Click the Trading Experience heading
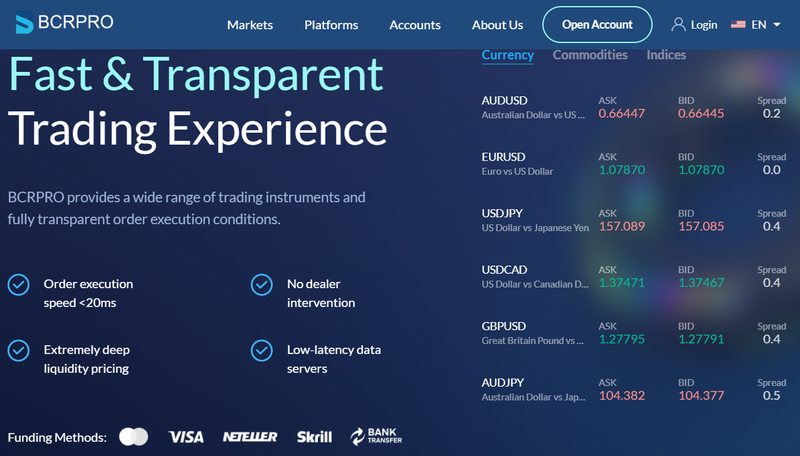 pos(198,130)
